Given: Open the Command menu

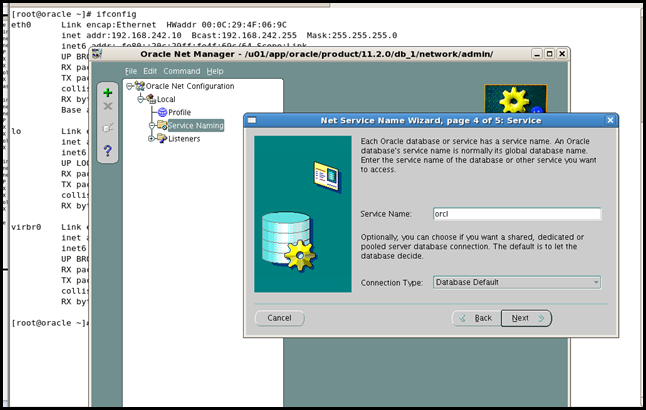Looking at the screenshot, I should (x=182, y=71).
